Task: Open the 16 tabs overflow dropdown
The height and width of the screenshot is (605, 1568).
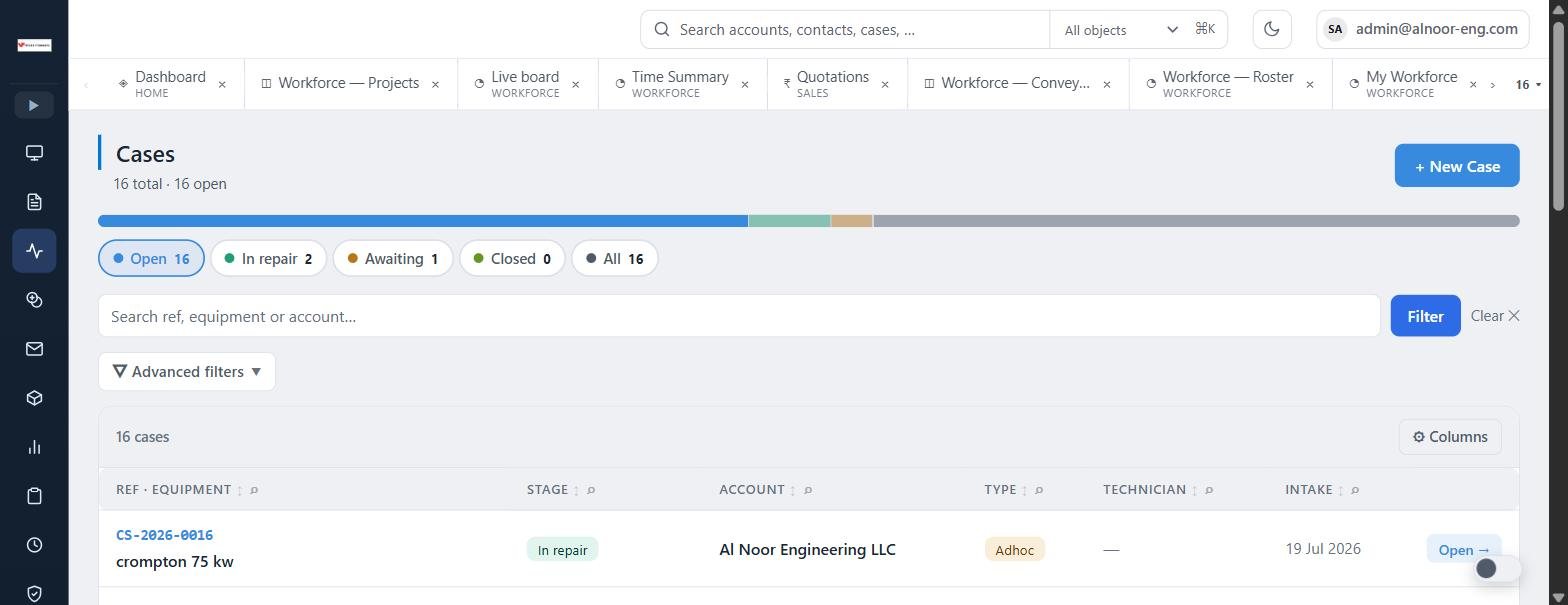Action: coord(1527,85)
